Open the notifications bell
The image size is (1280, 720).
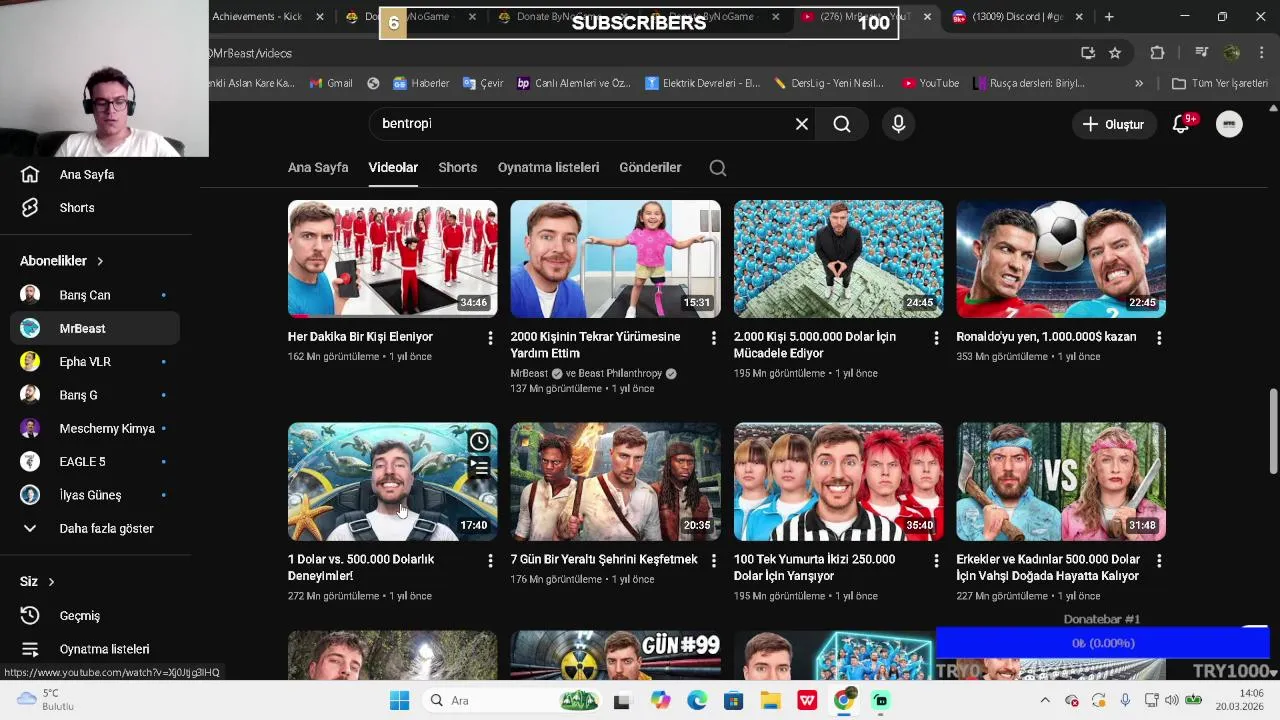pyautogui.click(x=1181, y=124)
